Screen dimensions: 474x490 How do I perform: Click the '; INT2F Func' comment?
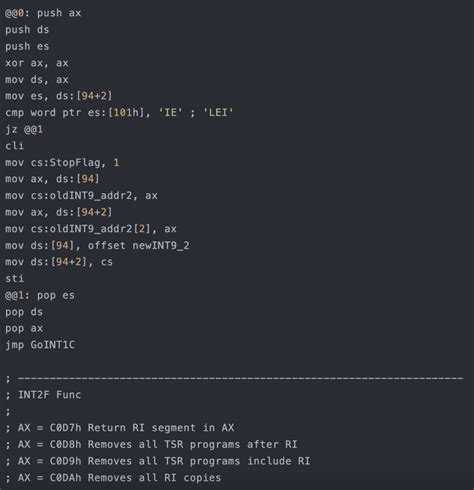tap(43, 395)
